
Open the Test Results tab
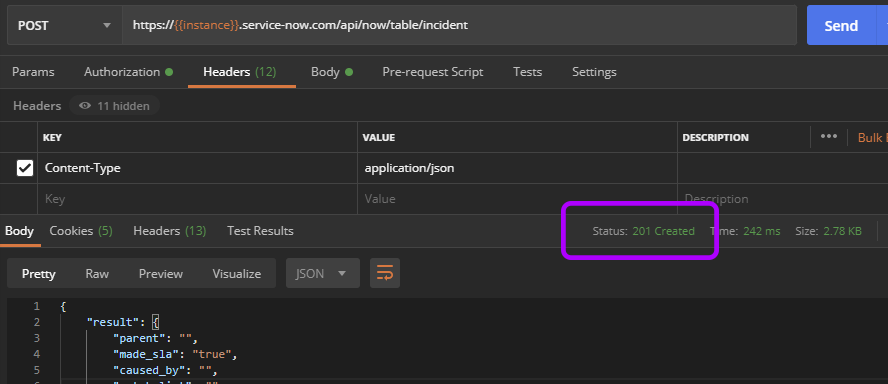[260, 231]
